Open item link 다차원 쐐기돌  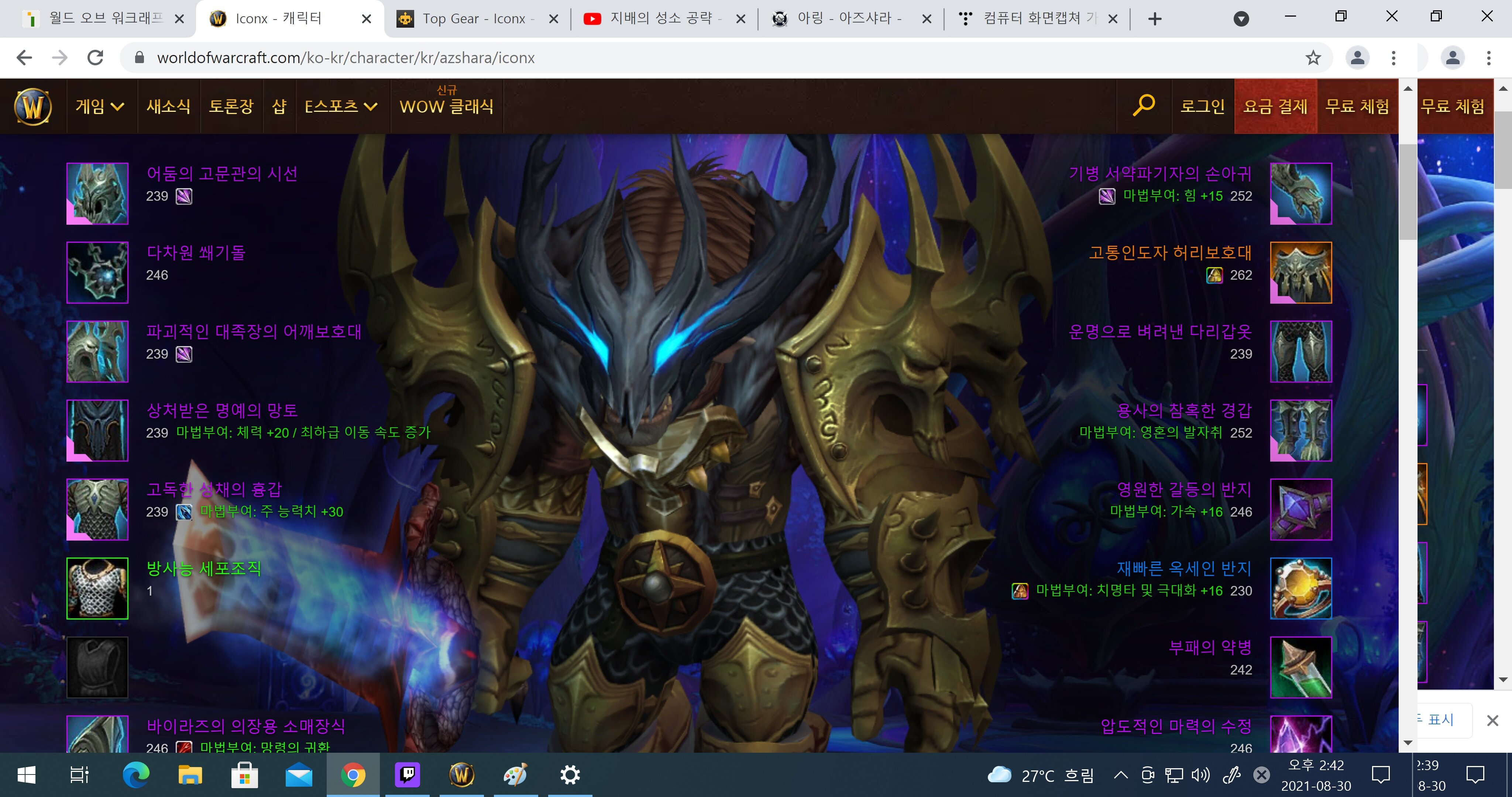click(195, 252)
